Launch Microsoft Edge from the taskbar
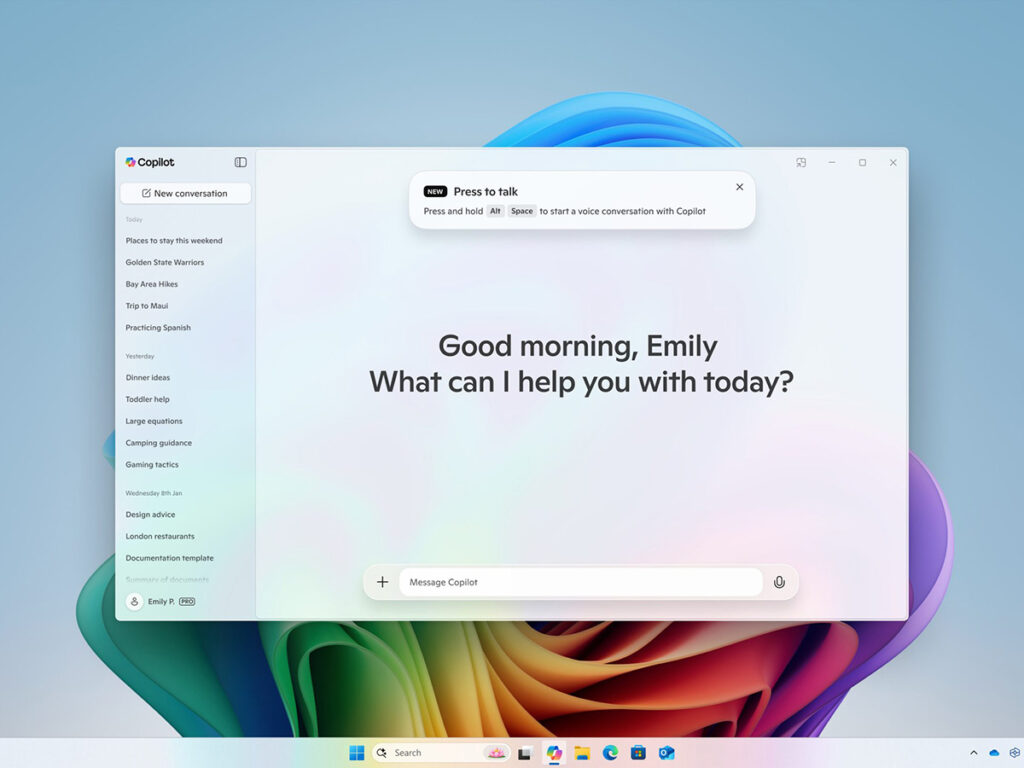 coord(609,752)
